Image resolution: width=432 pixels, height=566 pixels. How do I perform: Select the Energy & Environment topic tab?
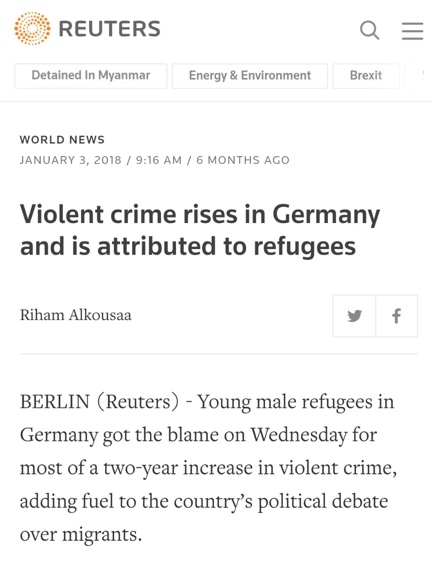[x=250, y=75]
